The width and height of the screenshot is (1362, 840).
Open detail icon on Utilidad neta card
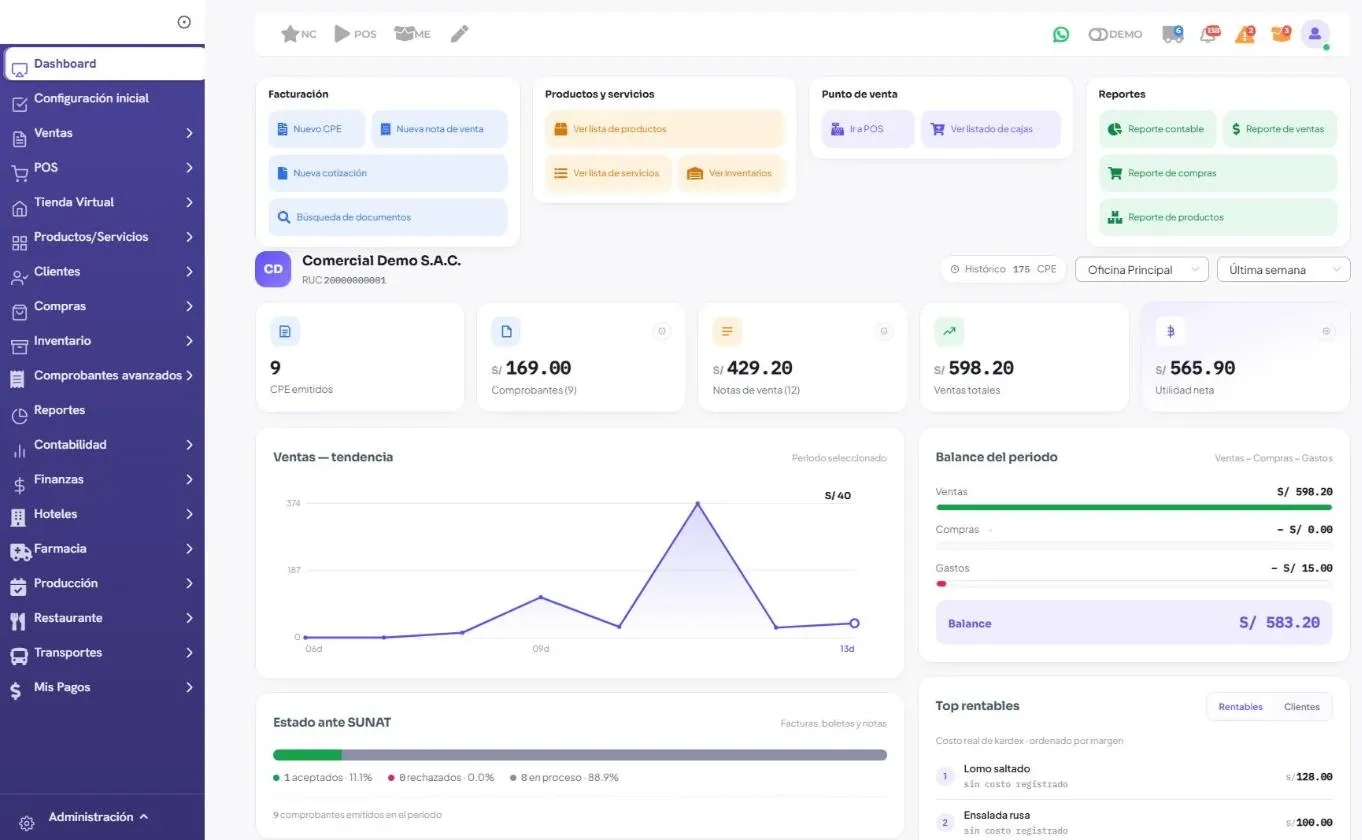pyautogui.click(x=1326, y=331)
